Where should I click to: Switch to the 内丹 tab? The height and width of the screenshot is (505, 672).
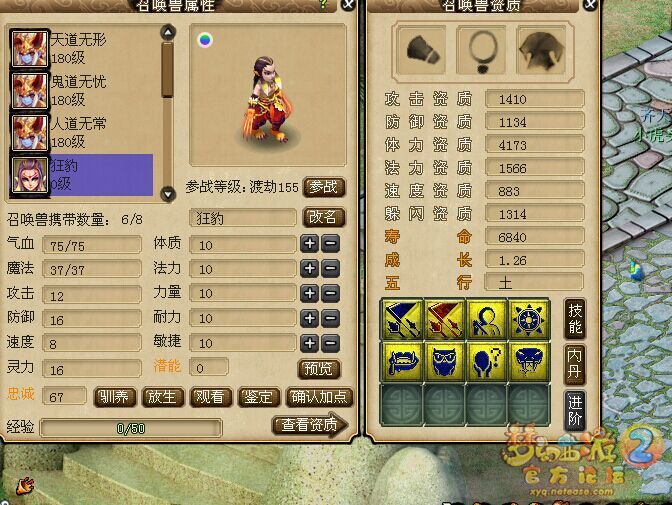(574, 364)
